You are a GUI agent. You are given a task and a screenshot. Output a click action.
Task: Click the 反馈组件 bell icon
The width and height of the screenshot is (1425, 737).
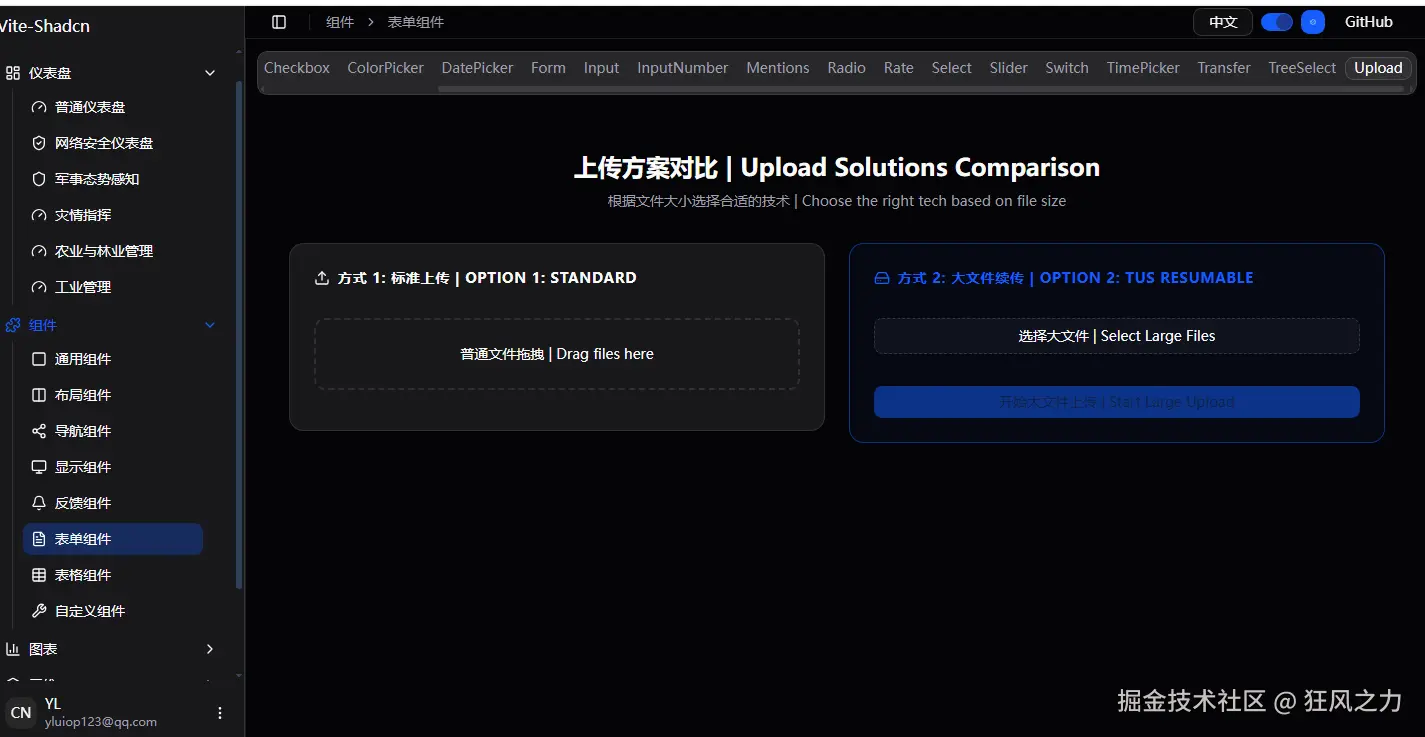pyautogui.click(x=38, y=502)
